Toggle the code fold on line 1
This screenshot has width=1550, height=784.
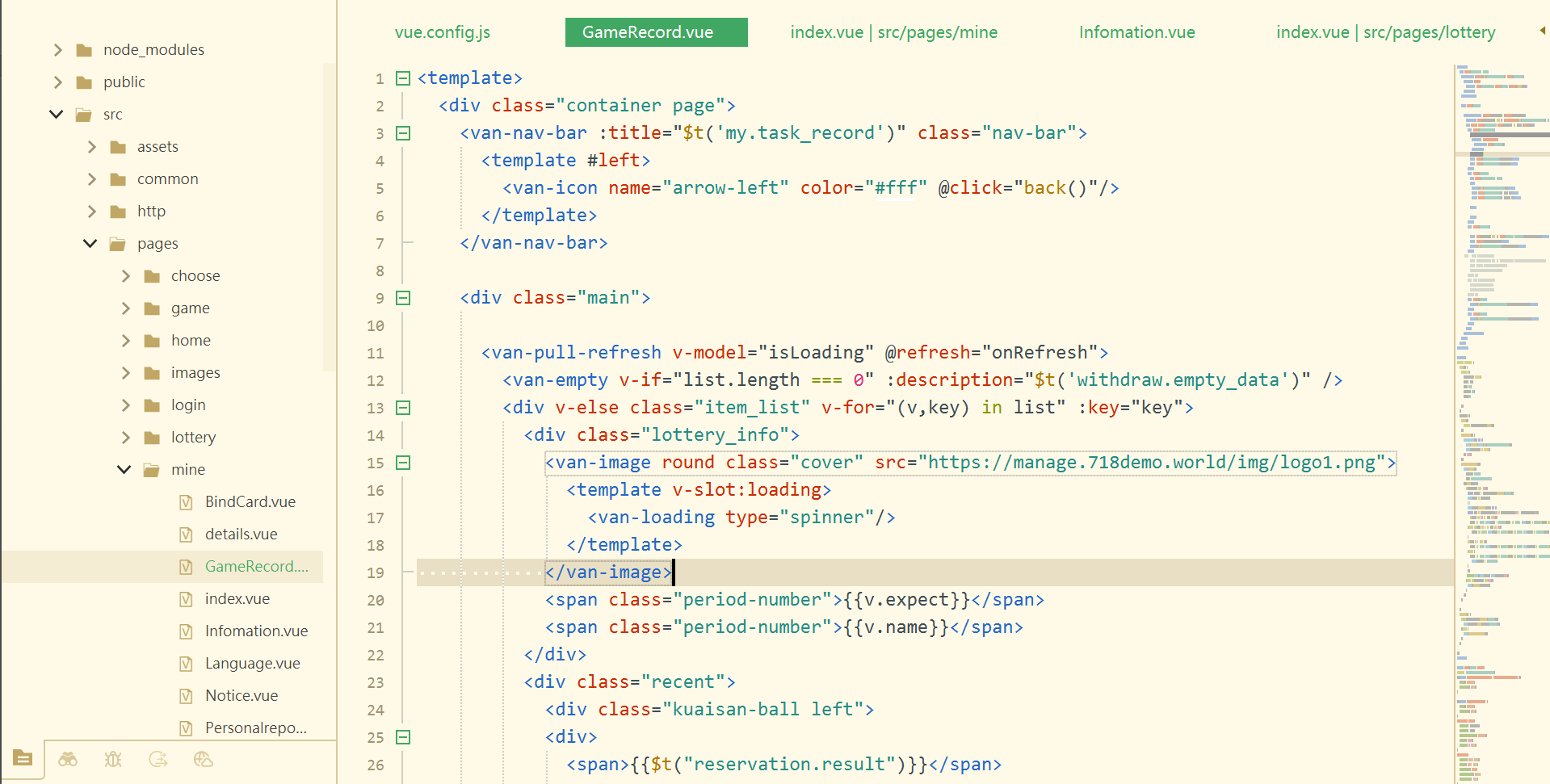403,78
